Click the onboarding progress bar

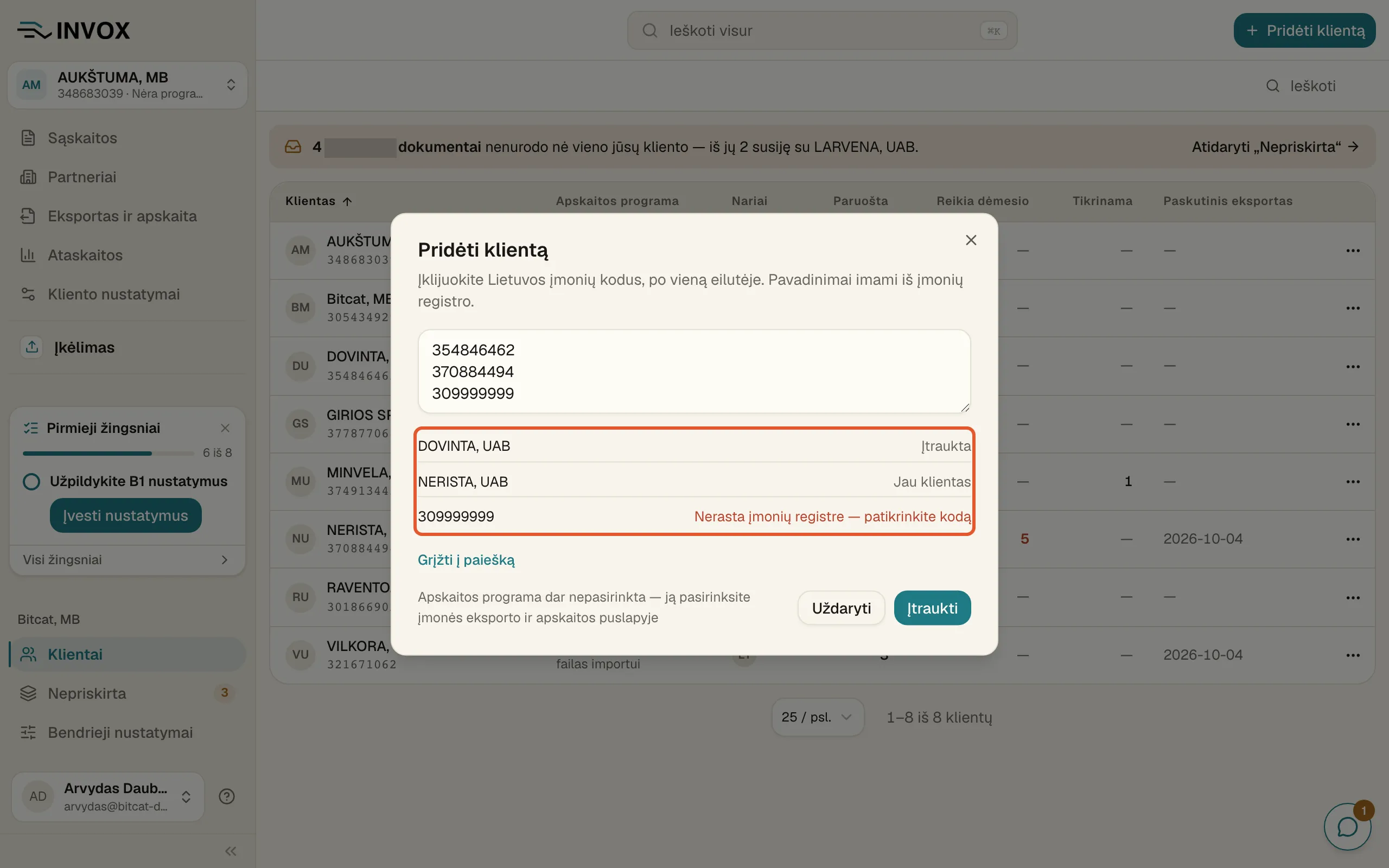click(108, 454)
